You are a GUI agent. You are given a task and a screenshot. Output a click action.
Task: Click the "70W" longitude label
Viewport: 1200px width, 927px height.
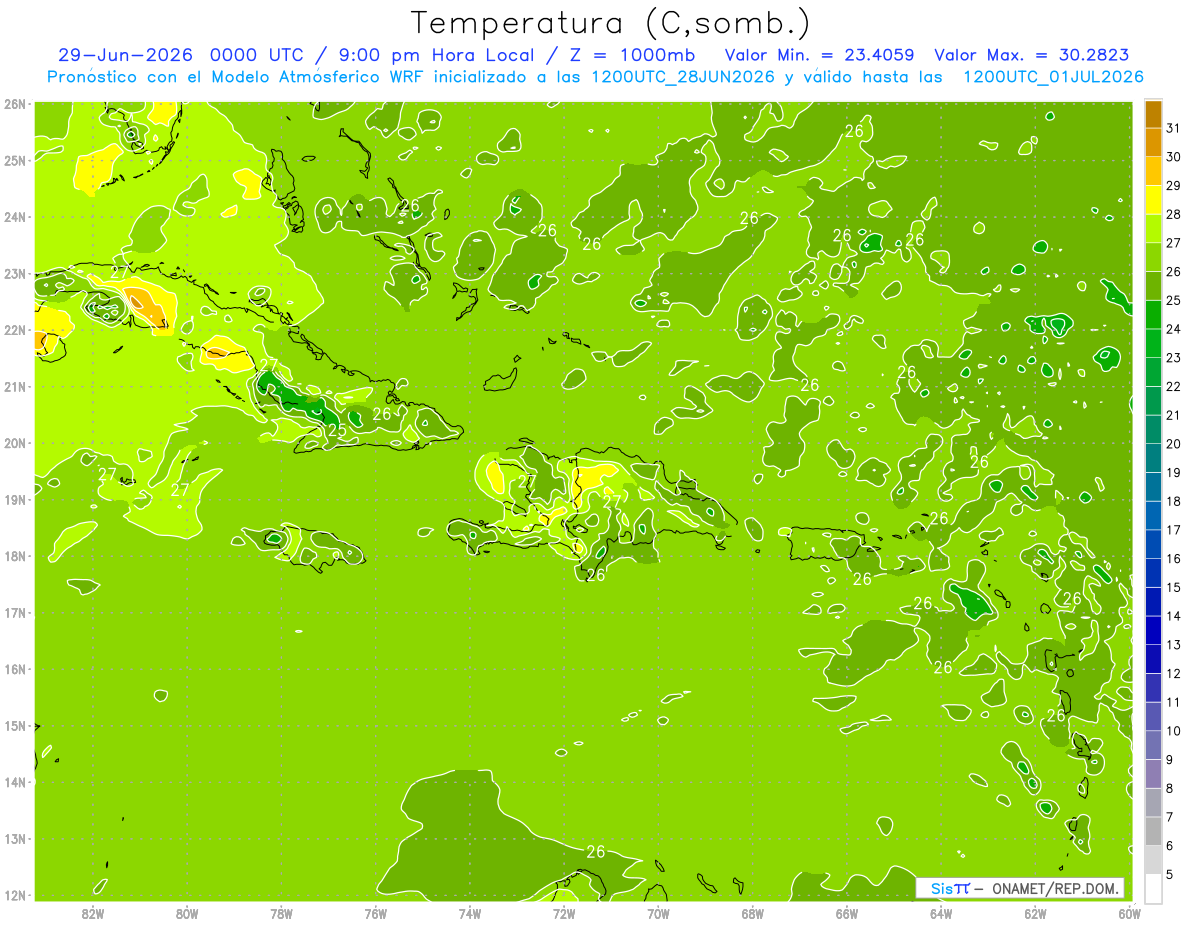click(658, 912)
